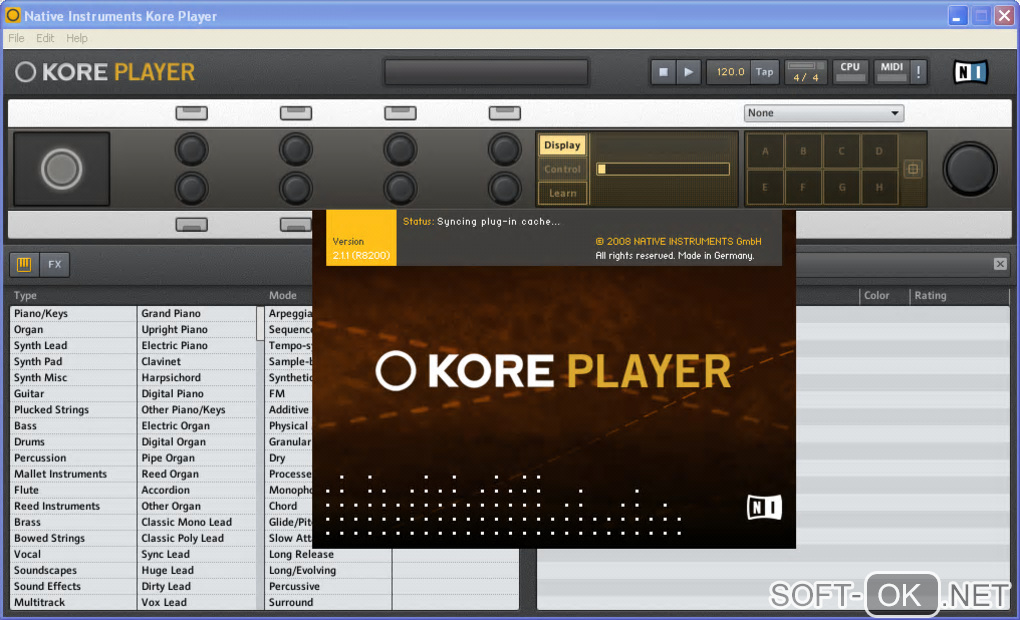
Task: Open the File menu
Action: [x=16, y=38]
